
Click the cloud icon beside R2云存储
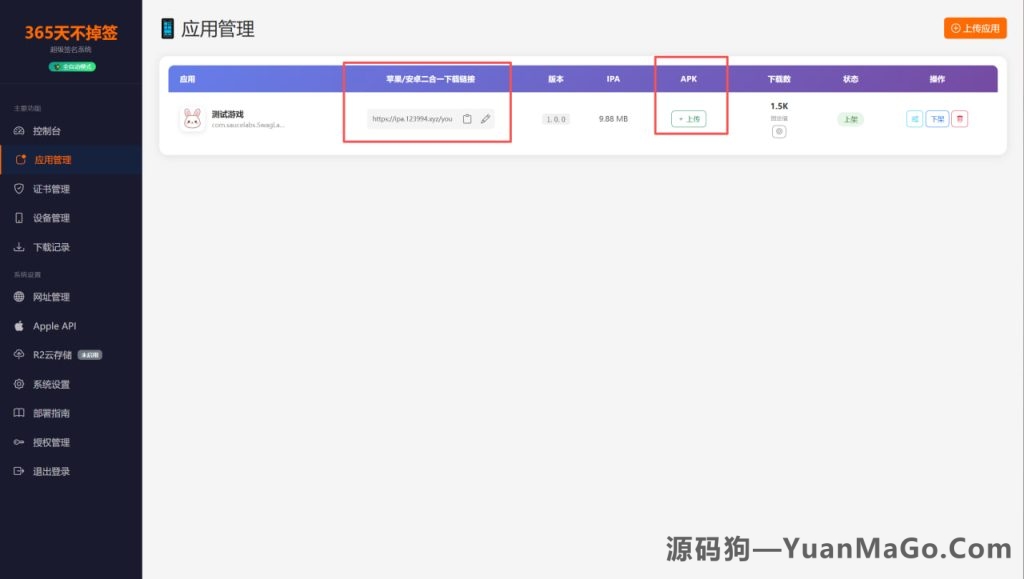(x=19, y=354)
